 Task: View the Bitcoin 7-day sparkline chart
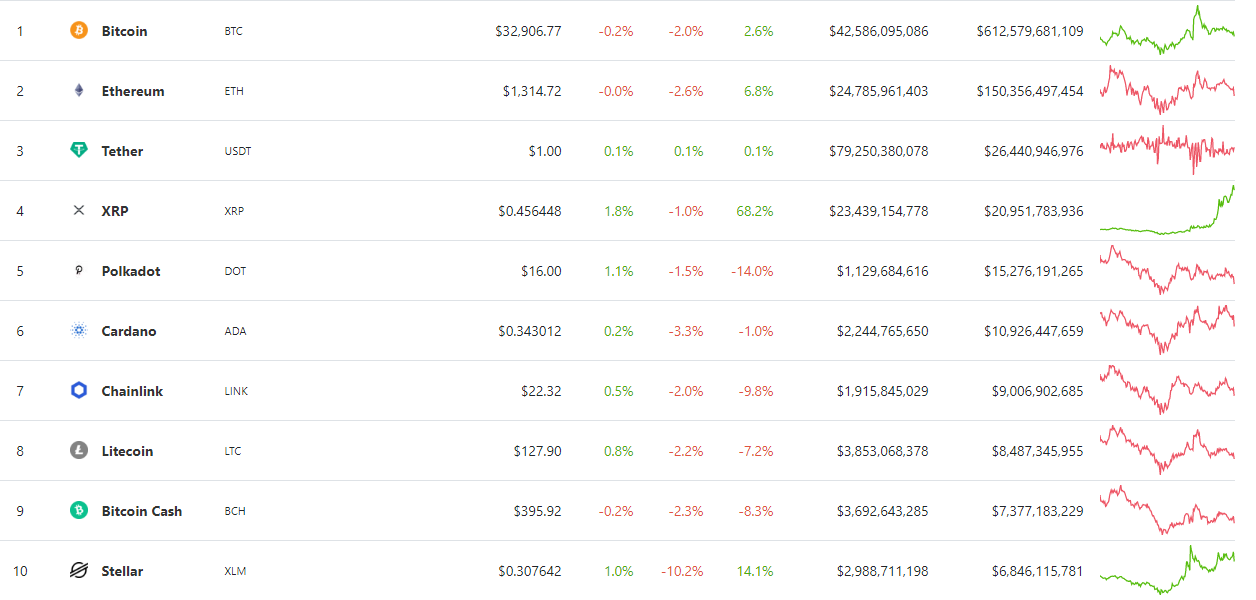(1167, 30)
